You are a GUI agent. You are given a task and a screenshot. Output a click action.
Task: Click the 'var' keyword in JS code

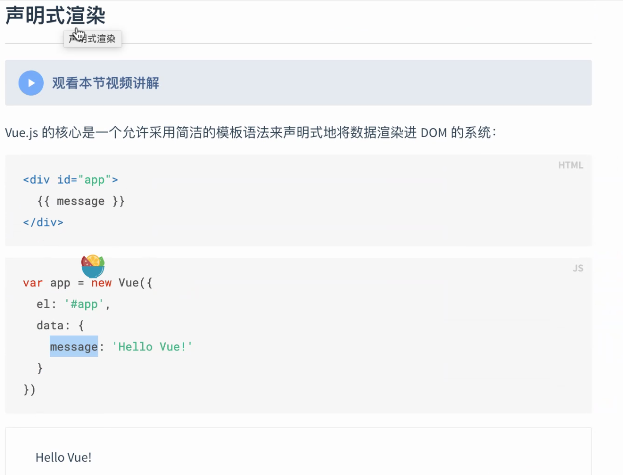(33, 283)
